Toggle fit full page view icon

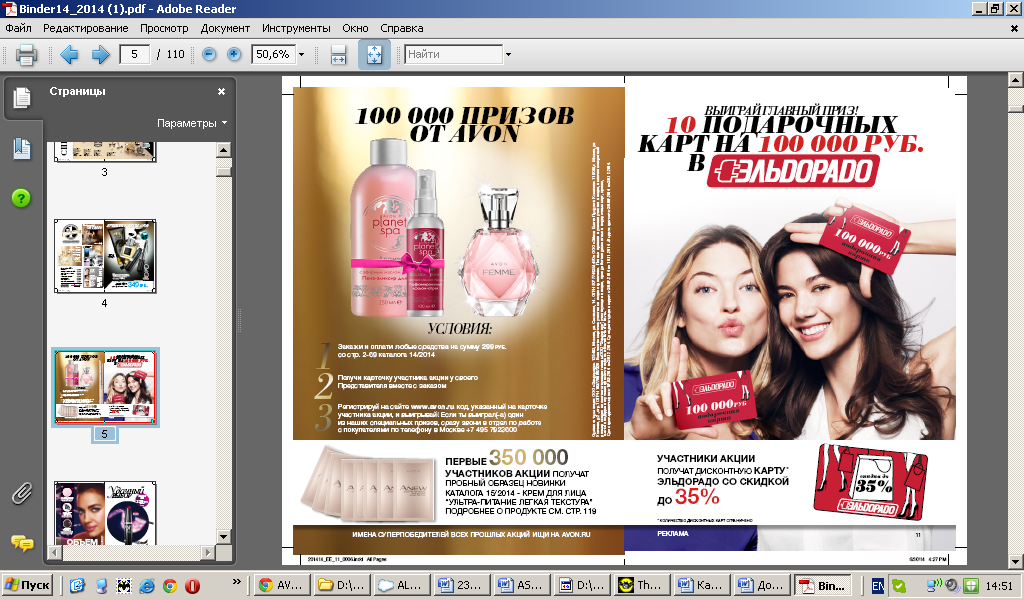point(374,54)
